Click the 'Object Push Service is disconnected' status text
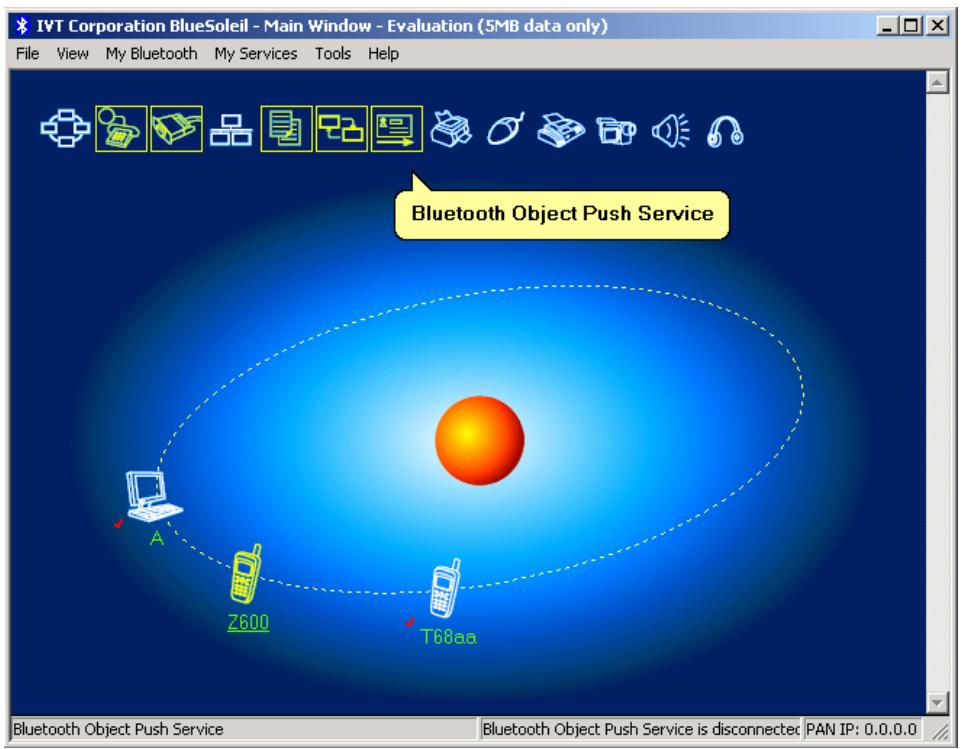 click(x=641, y=729)
